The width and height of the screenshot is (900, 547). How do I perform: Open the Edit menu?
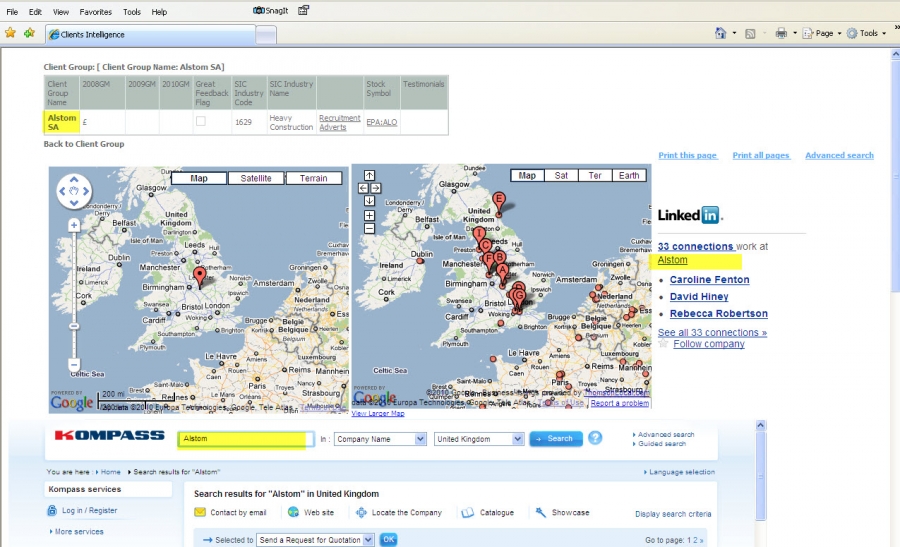[x=35, y=11]
